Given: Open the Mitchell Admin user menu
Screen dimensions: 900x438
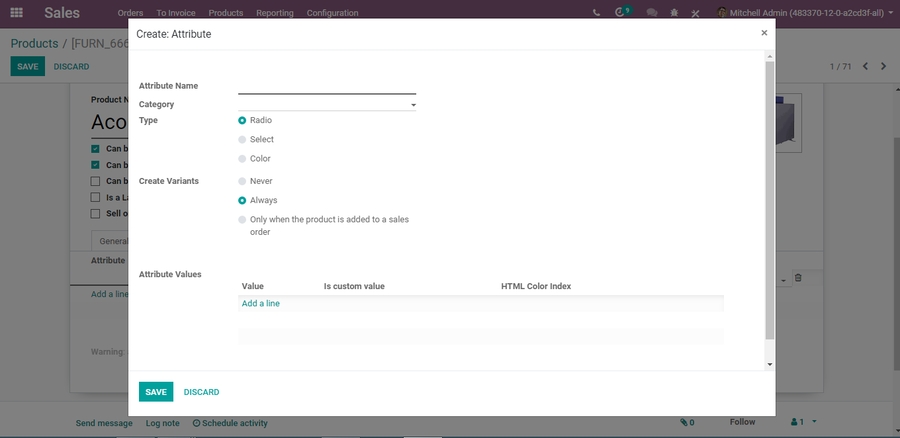Looking at the screenshot, I should pyautogui.click(x=800, y=13).
